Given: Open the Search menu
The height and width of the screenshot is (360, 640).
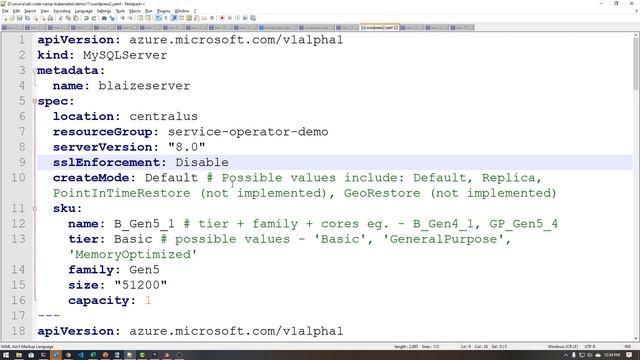Looking at the screenshot, I should [30, 11].
